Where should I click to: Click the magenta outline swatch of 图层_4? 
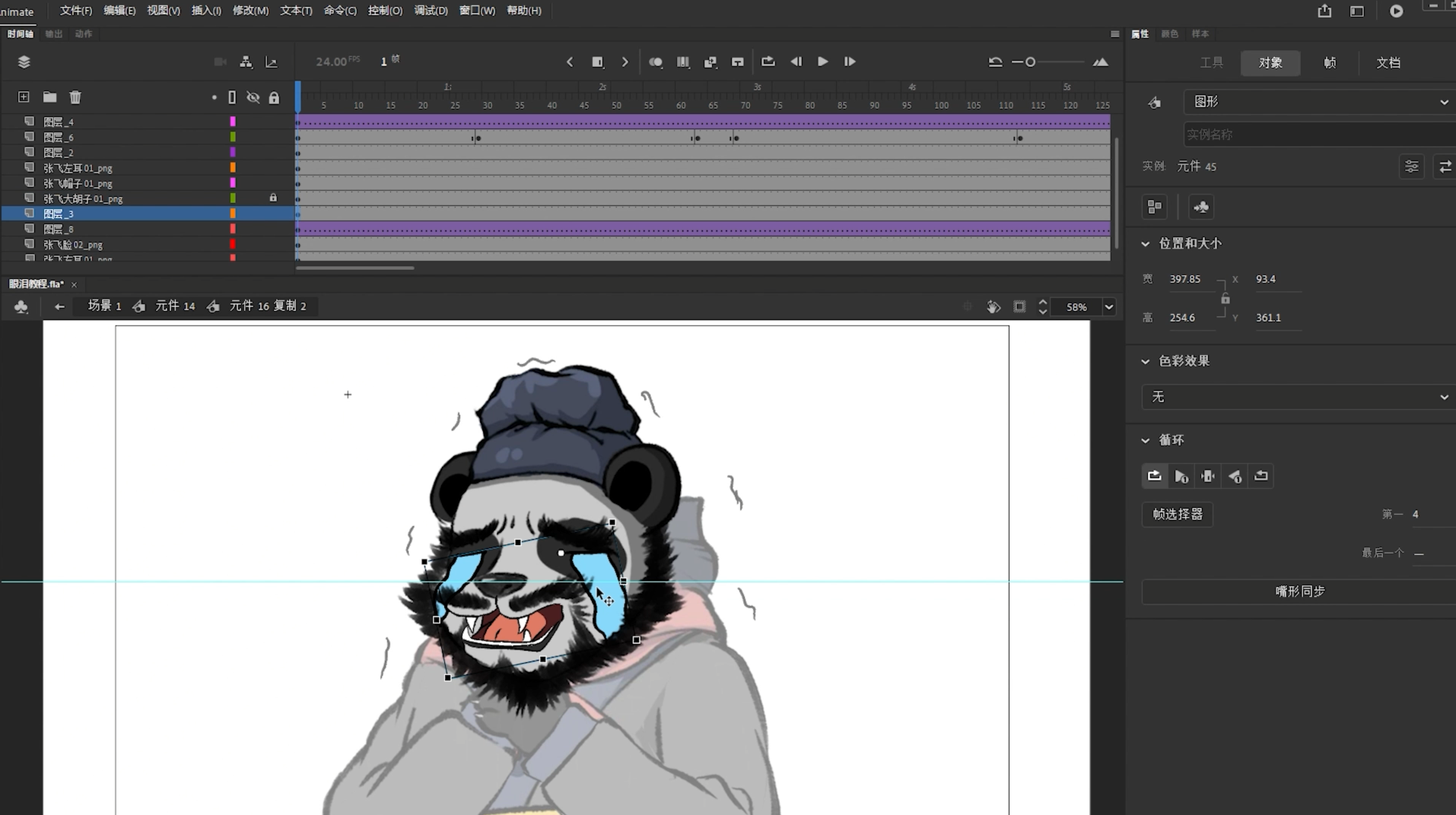click(x=233, y=122)
